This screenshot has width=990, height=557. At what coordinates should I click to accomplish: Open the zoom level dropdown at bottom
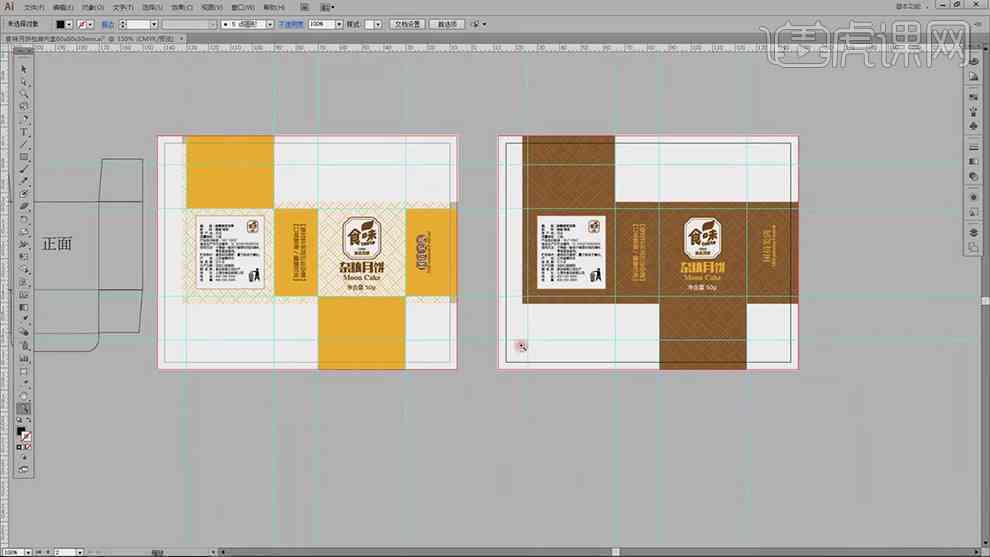[28, 553]
